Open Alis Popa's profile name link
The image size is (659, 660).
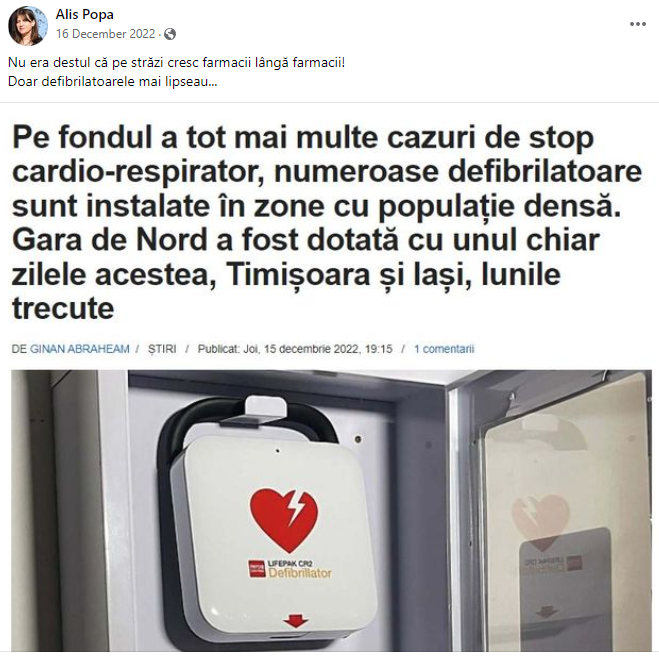[x=85, y=14]
